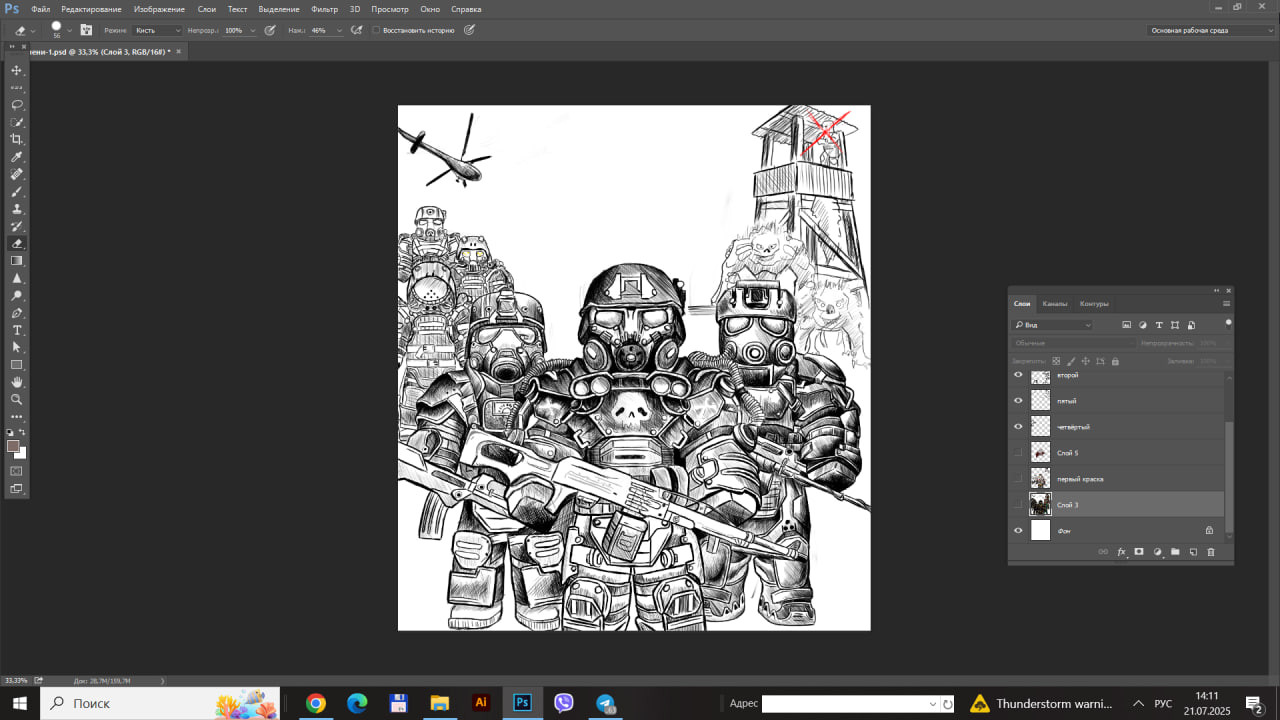Filter layers by text type

[x=1159, y=325]
